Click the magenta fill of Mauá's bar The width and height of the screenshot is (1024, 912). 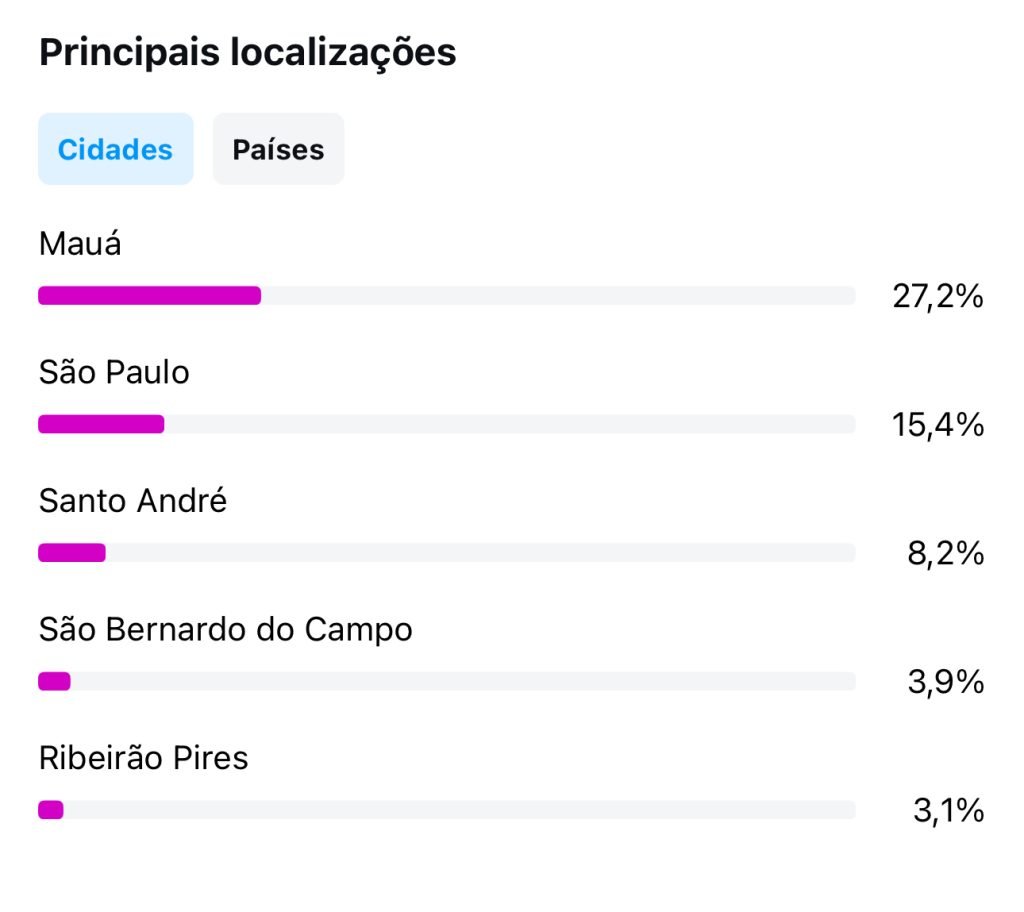[150, 295]
